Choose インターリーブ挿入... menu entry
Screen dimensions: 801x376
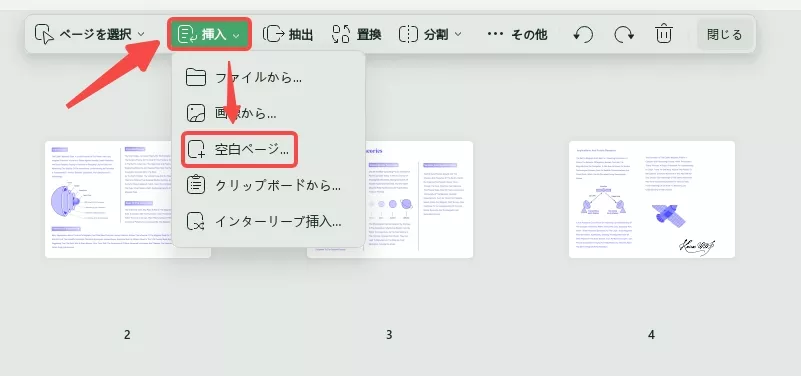point(269,221)
